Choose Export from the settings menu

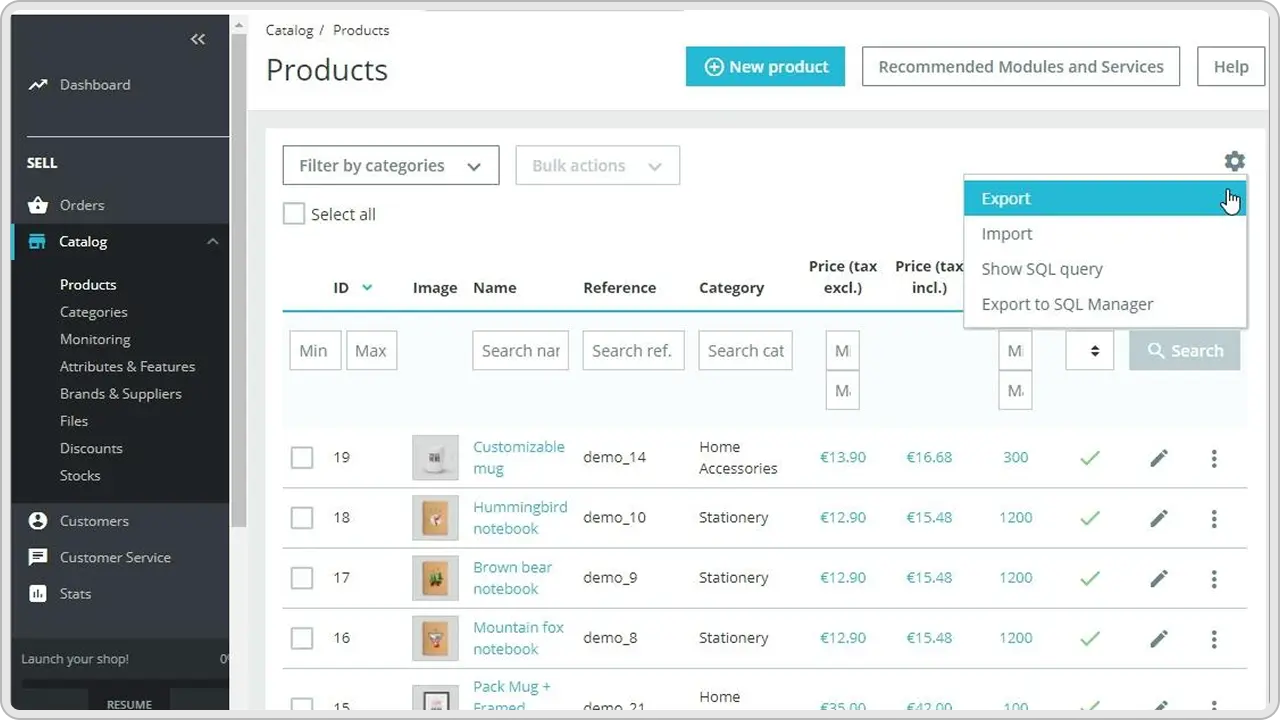[x=1006, y=199]
